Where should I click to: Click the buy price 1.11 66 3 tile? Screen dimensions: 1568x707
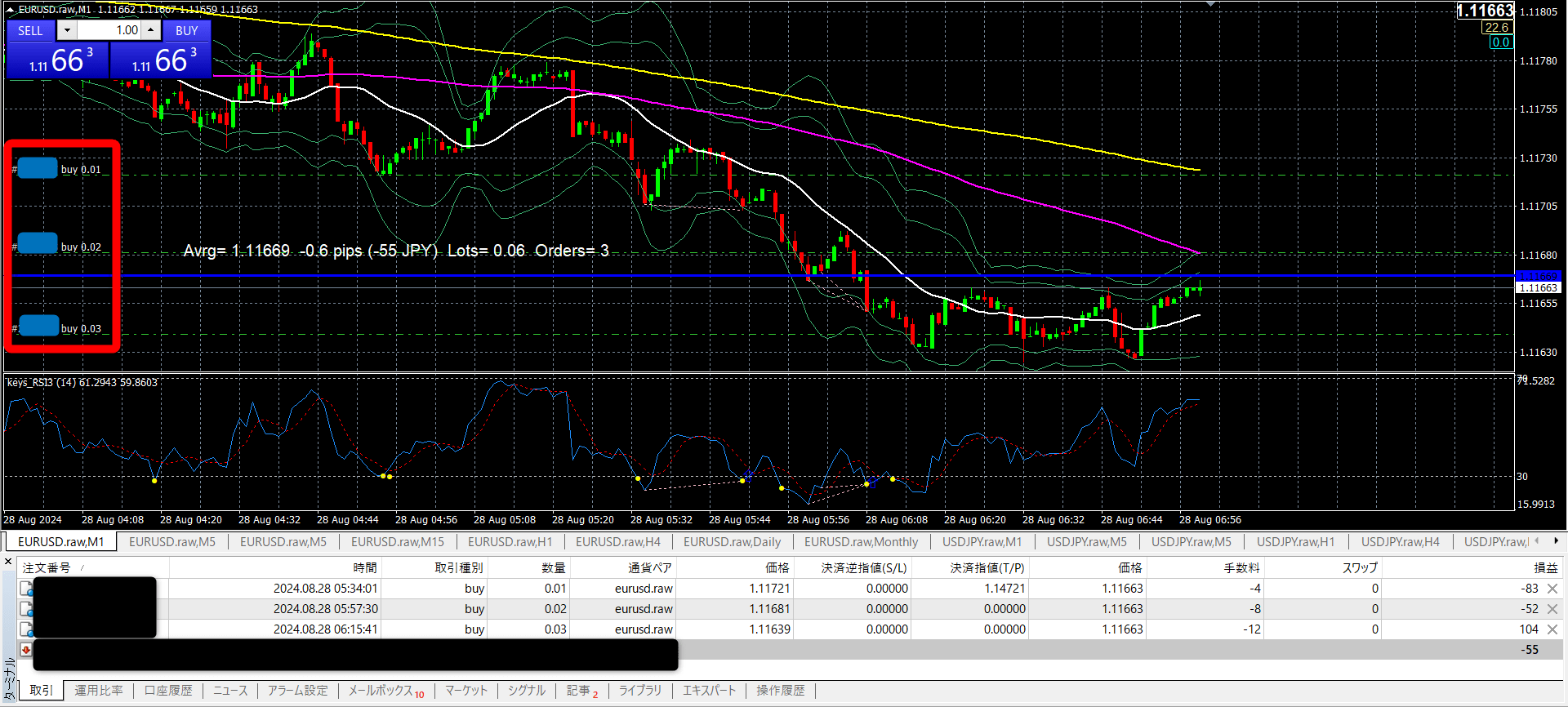[161, 60]
